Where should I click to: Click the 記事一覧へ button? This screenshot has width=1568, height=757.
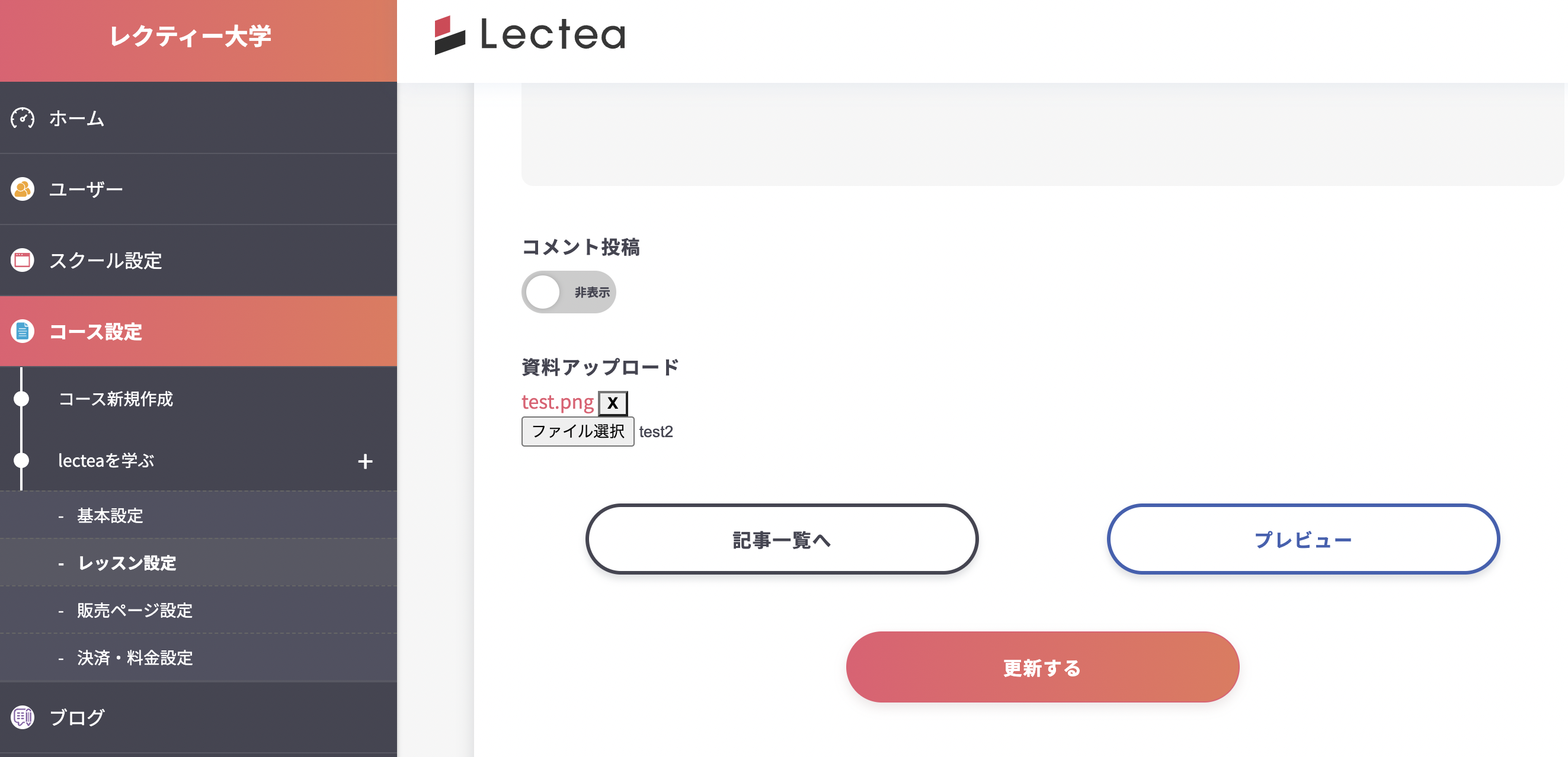[x=782, y=539]
